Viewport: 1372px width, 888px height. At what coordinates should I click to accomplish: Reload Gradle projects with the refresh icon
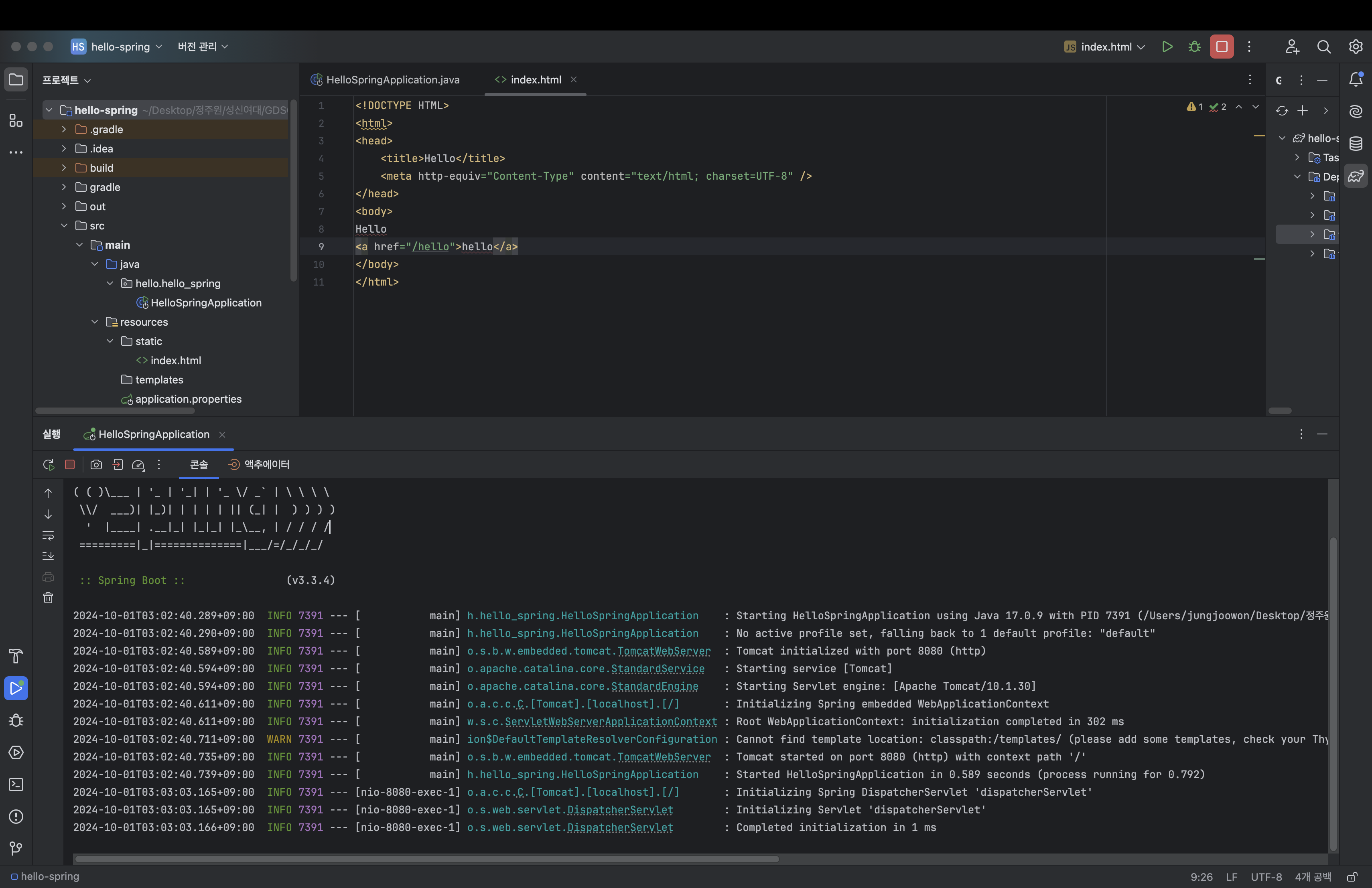click(1281, 111)
